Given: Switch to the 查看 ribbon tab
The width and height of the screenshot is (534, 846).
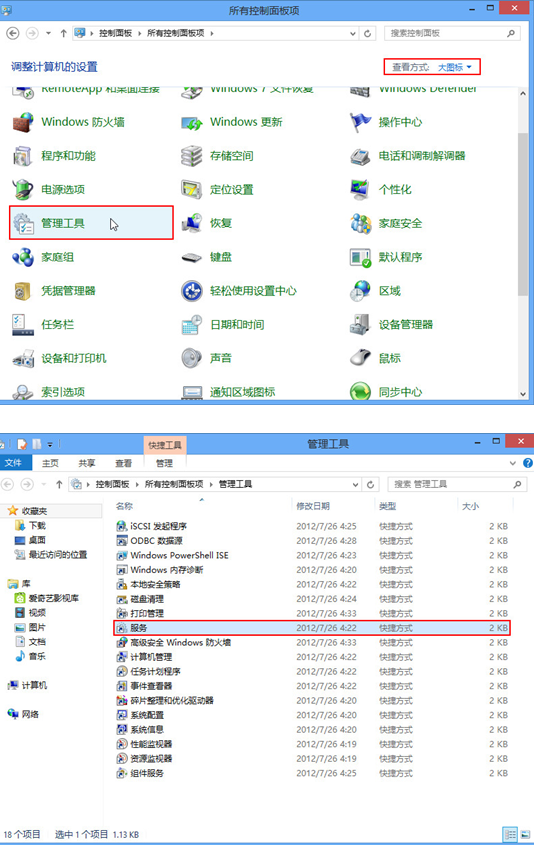Looking at the screenshot, I should 124,463.
